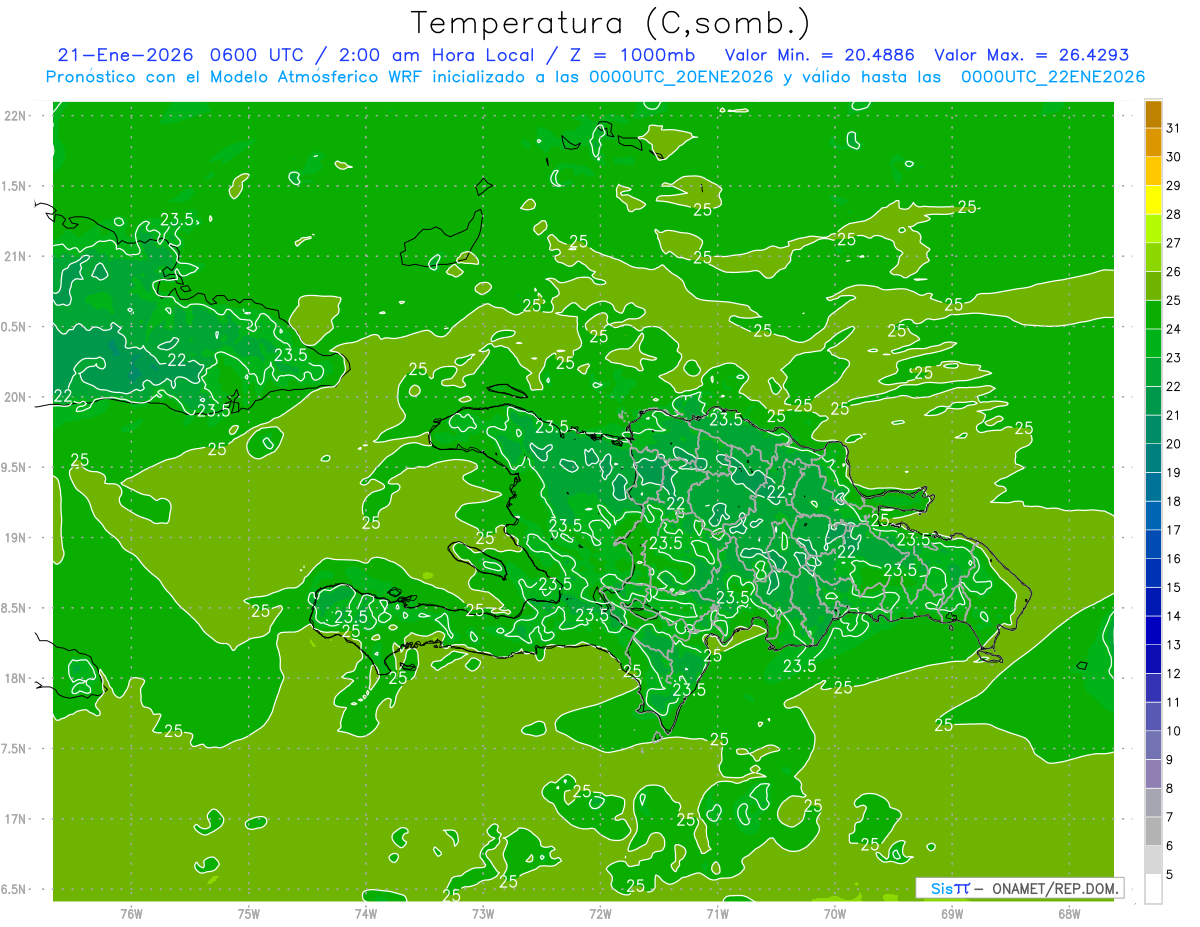Select initialization time "0000UTC_20ENE2026"
This screenshot has width=1200, height=927.
pyautogui.click(x=681, y=77)
